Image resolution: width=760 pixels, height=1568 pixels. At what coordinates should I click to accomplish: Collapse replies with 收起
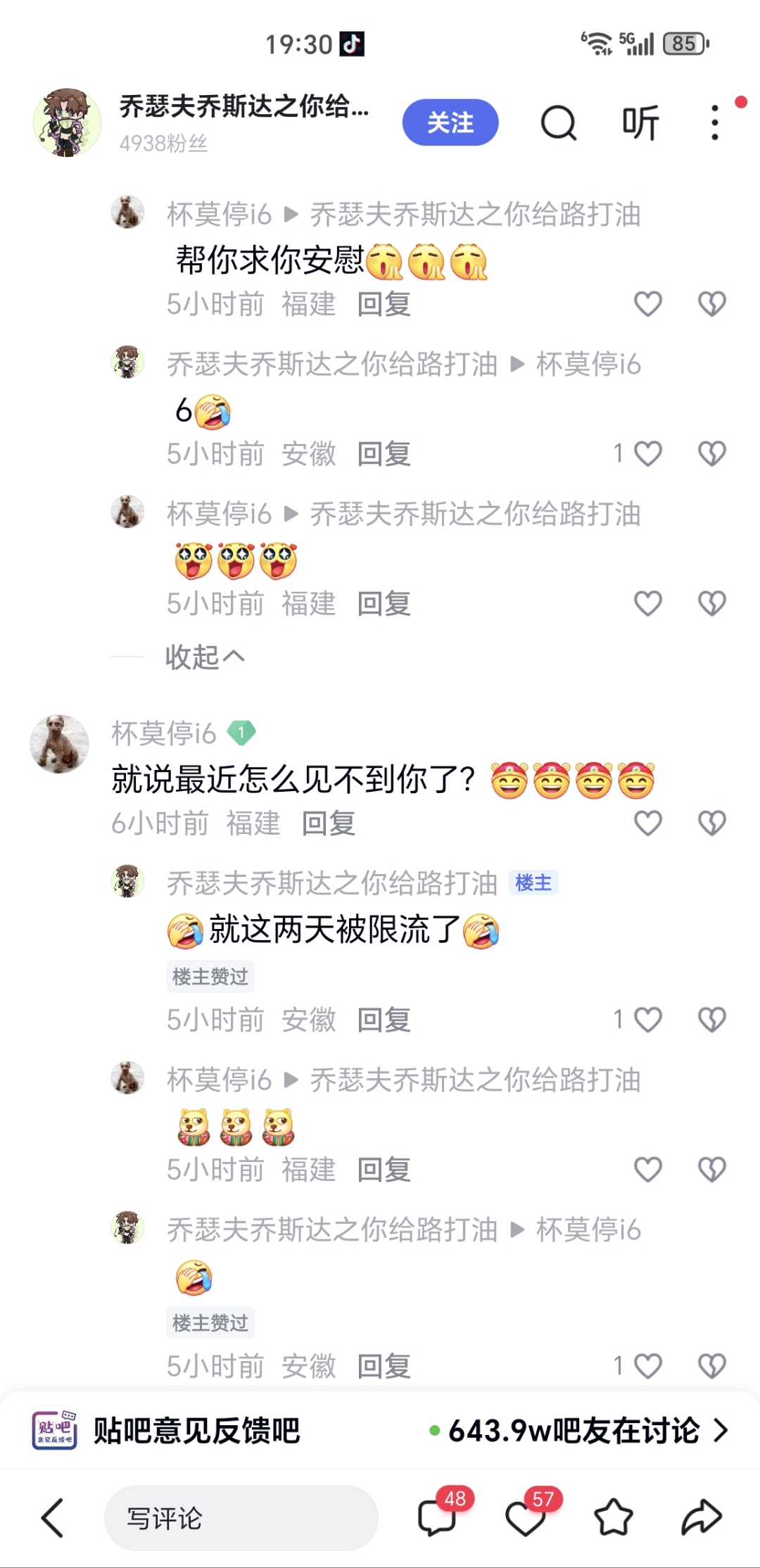205,657
